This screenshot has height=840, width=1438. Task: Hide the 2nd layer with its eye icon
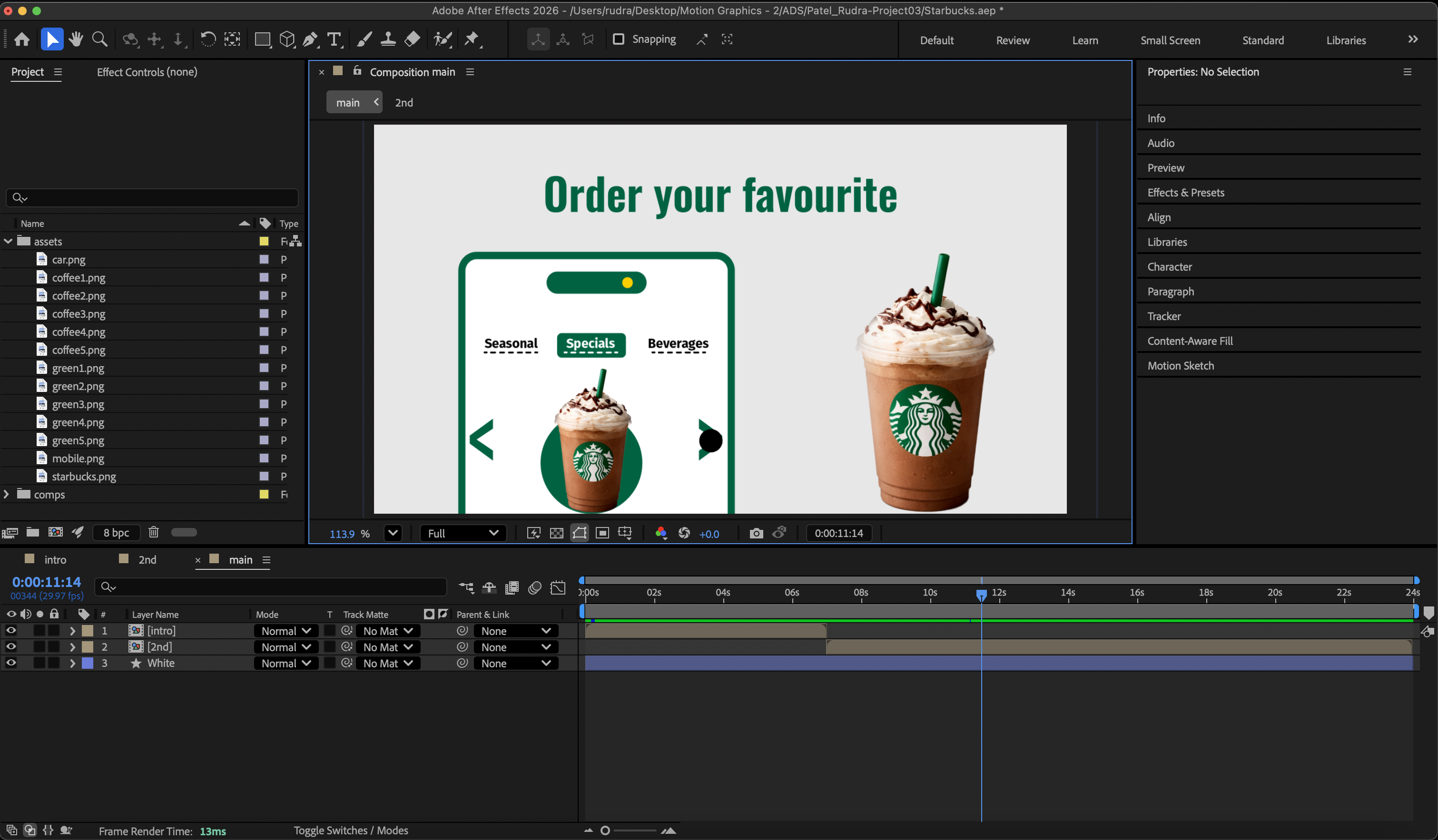click(x=11, y=647)
